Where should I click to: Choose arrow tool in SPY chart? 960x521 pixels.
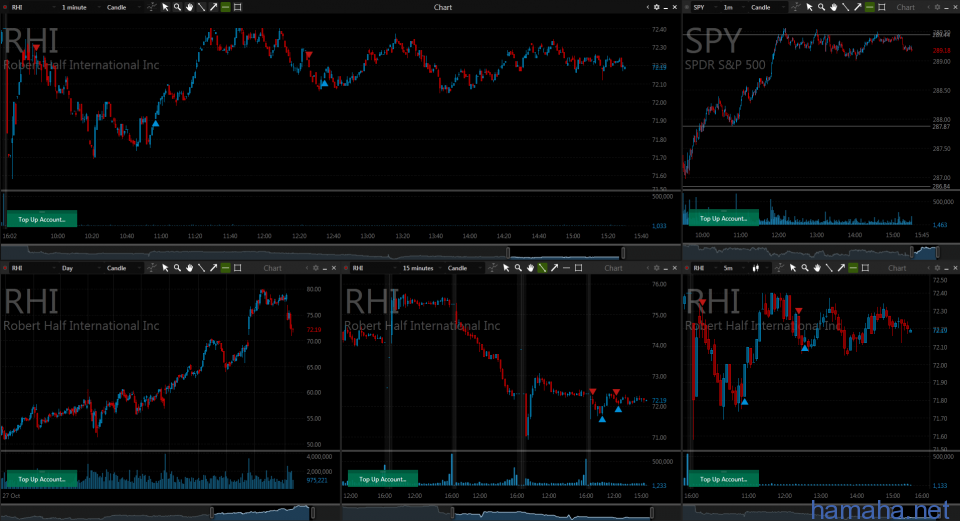[x=858, y=7]
